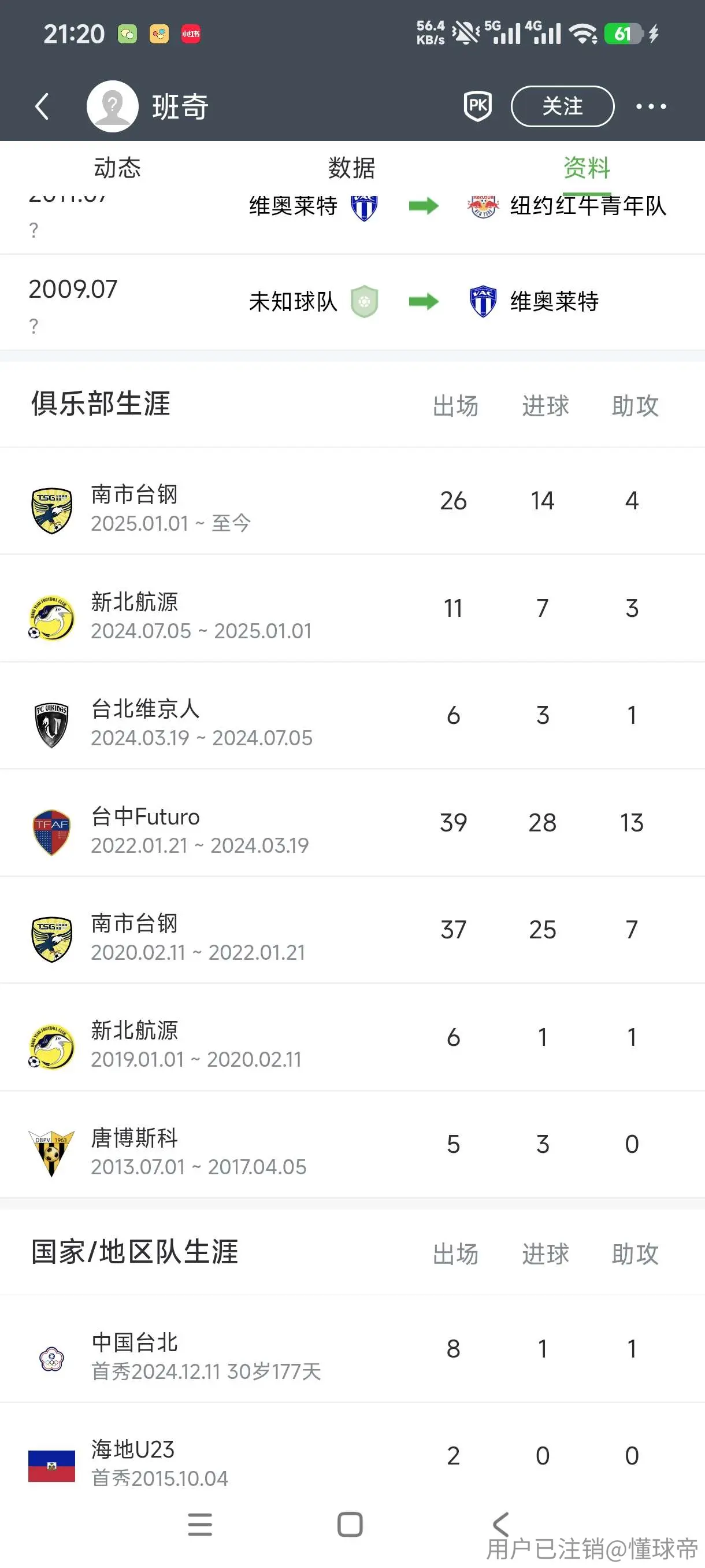Viewport: 705px width, 1568px height.
Task: Tap the 唐博斯科 club crest
Action: click(x=51, y=1153)
